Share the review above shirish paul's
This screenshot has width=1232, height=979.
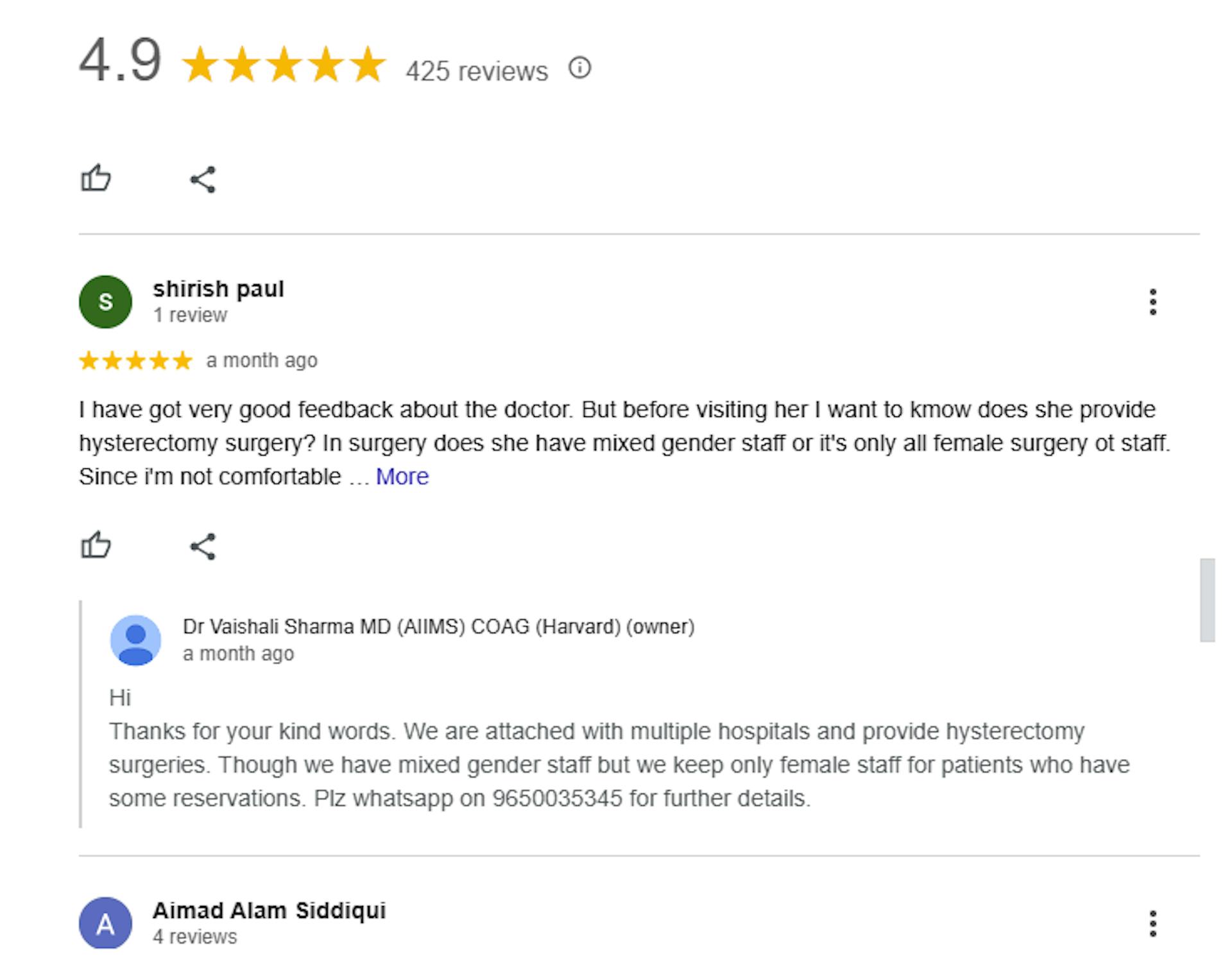(x=203, y=180)
